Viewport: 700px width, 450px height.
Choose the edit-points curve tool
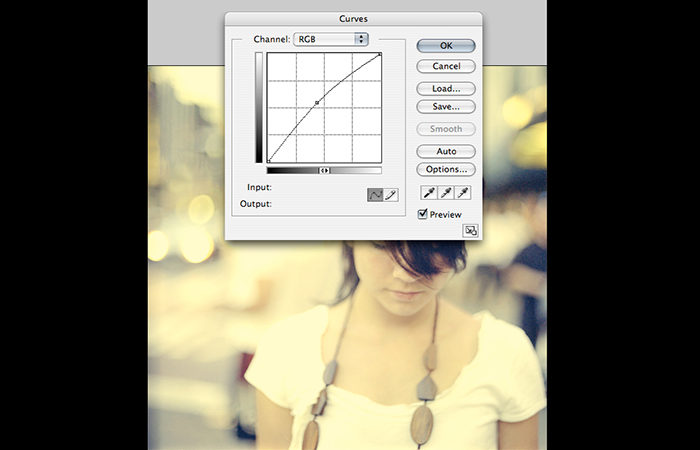375,195
